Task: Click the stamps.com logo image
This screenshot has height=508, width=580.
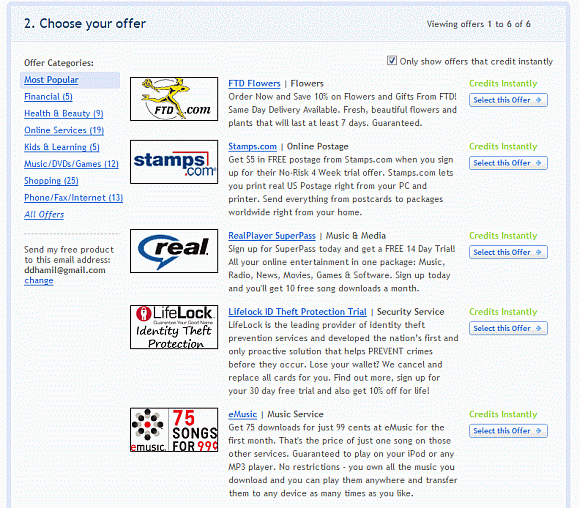Action: point(174,162)
